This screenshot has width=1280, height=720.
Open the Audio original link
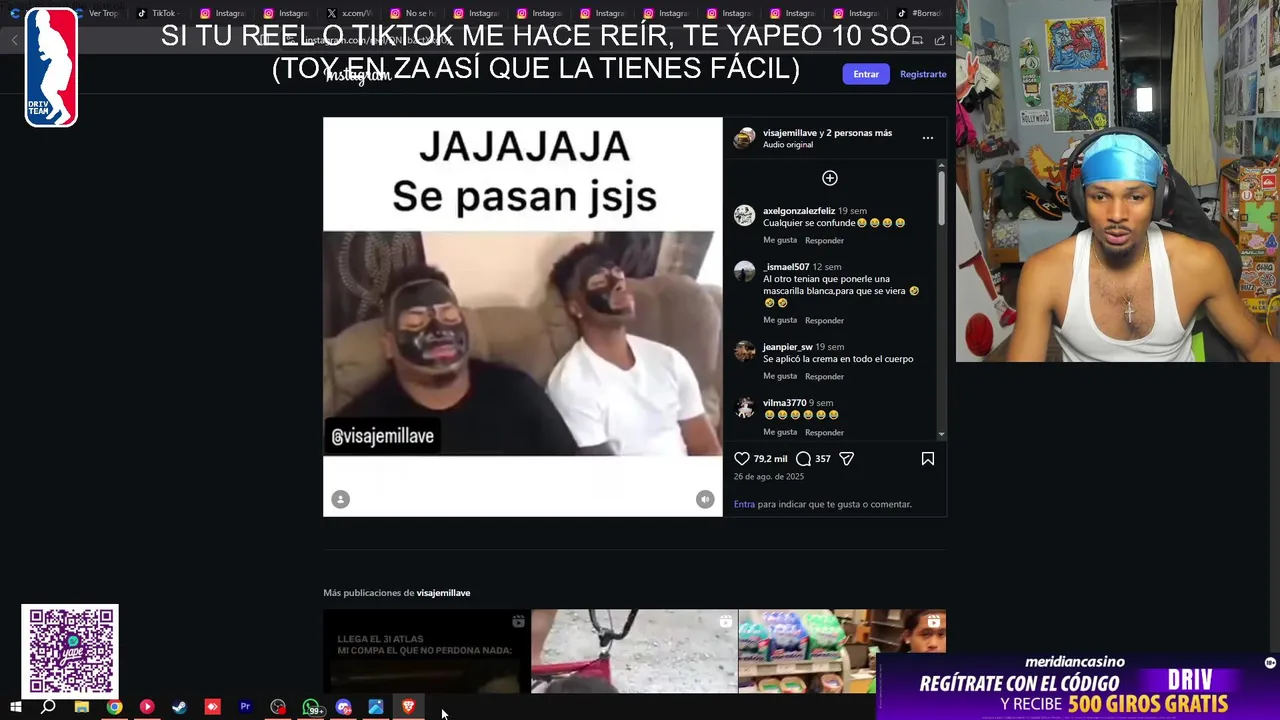click(x=788, y=145)
